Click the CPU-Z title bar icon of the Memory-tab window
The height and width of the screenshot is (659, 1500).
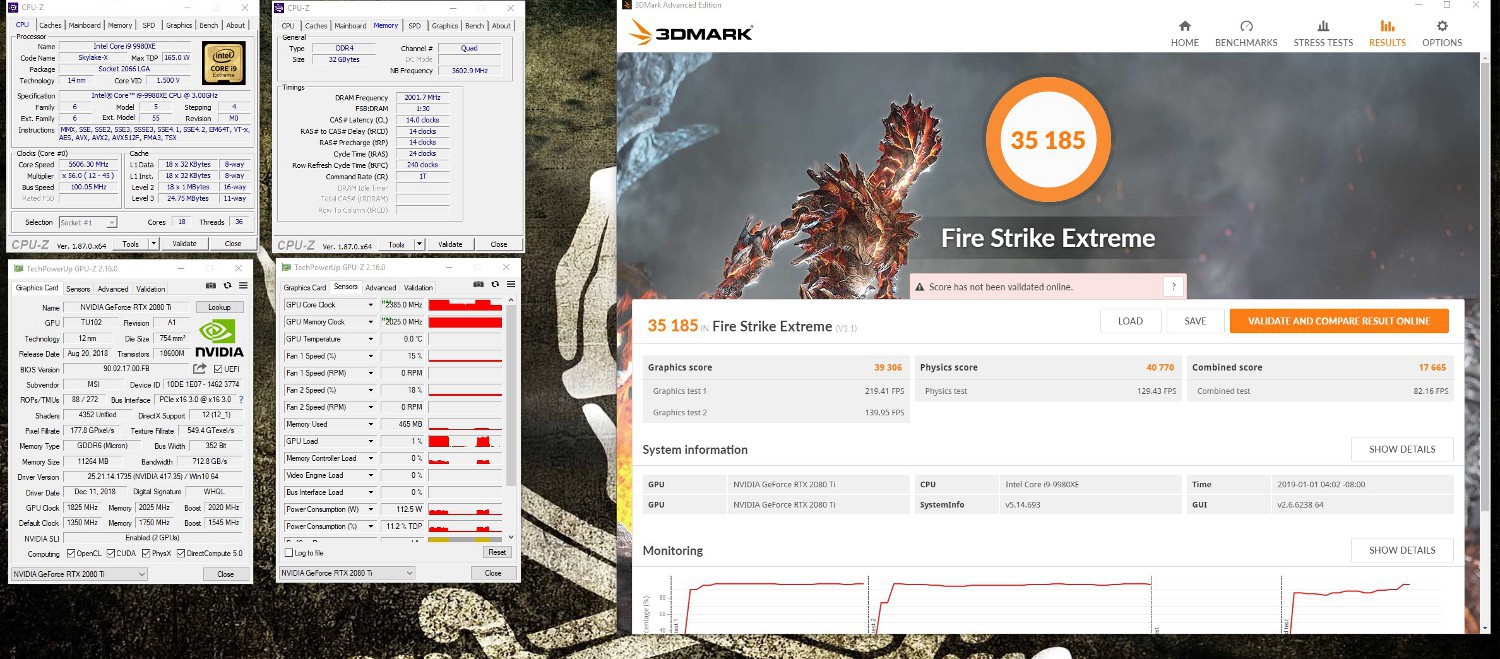coord(279,9)
